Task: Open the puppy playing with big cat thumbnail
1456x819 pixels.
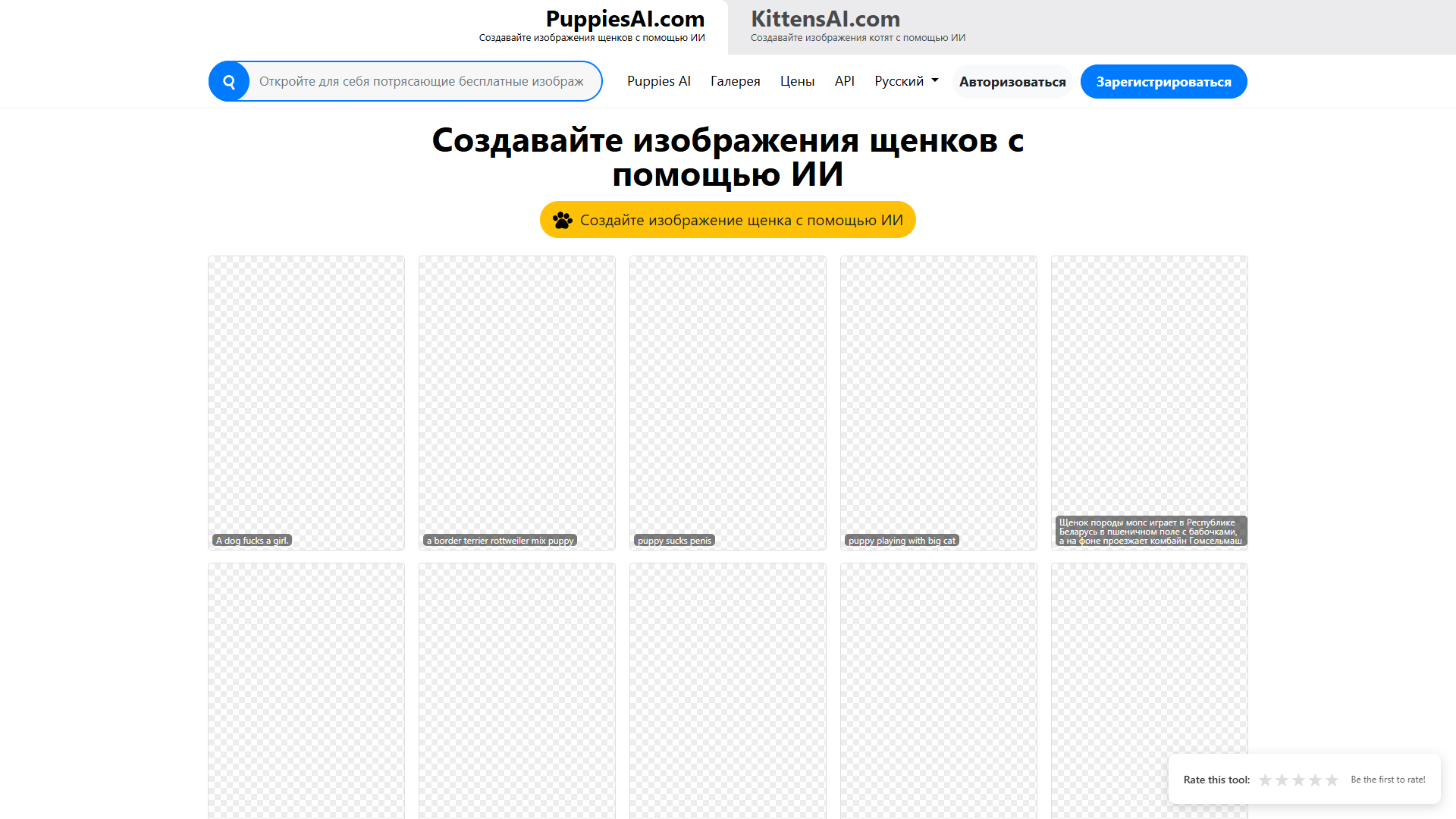Action: pos(939,403)
